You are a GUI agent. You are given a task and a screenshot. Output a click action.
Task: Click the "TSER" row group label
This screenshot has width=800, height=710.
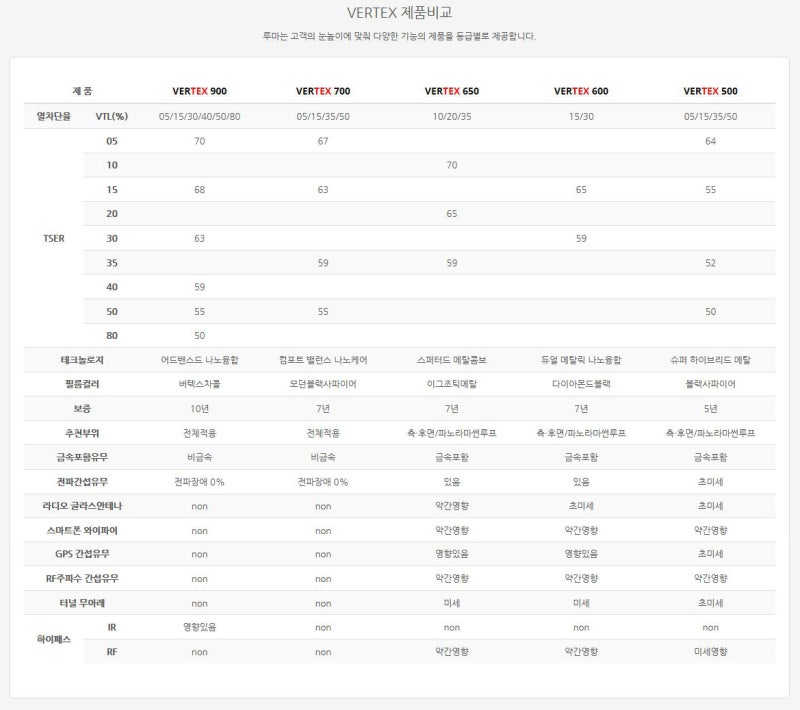pyautogui.click(x=54, y=238)
